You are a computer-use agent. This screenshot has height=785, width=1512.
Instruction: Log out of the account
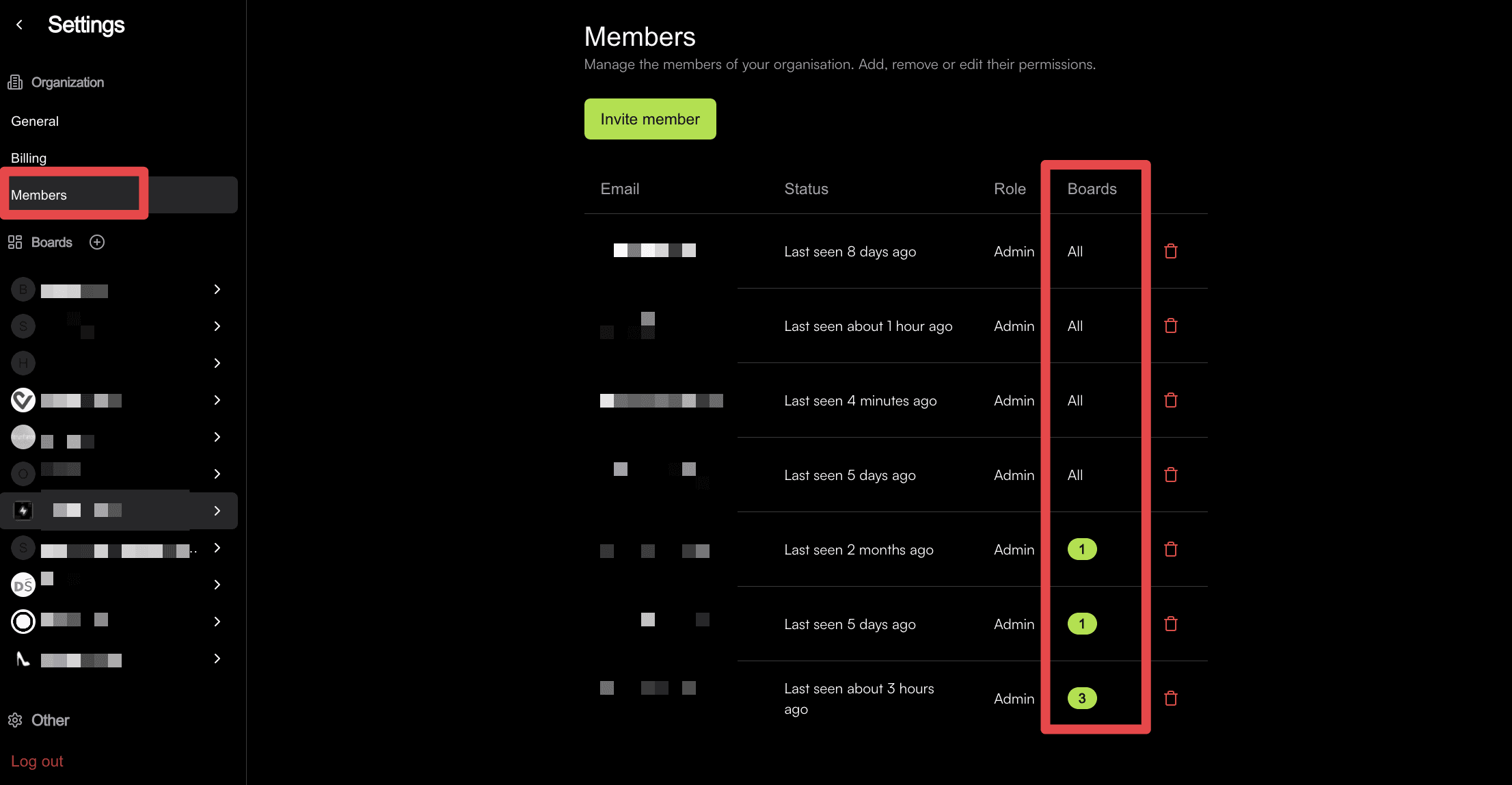point(37,760)
